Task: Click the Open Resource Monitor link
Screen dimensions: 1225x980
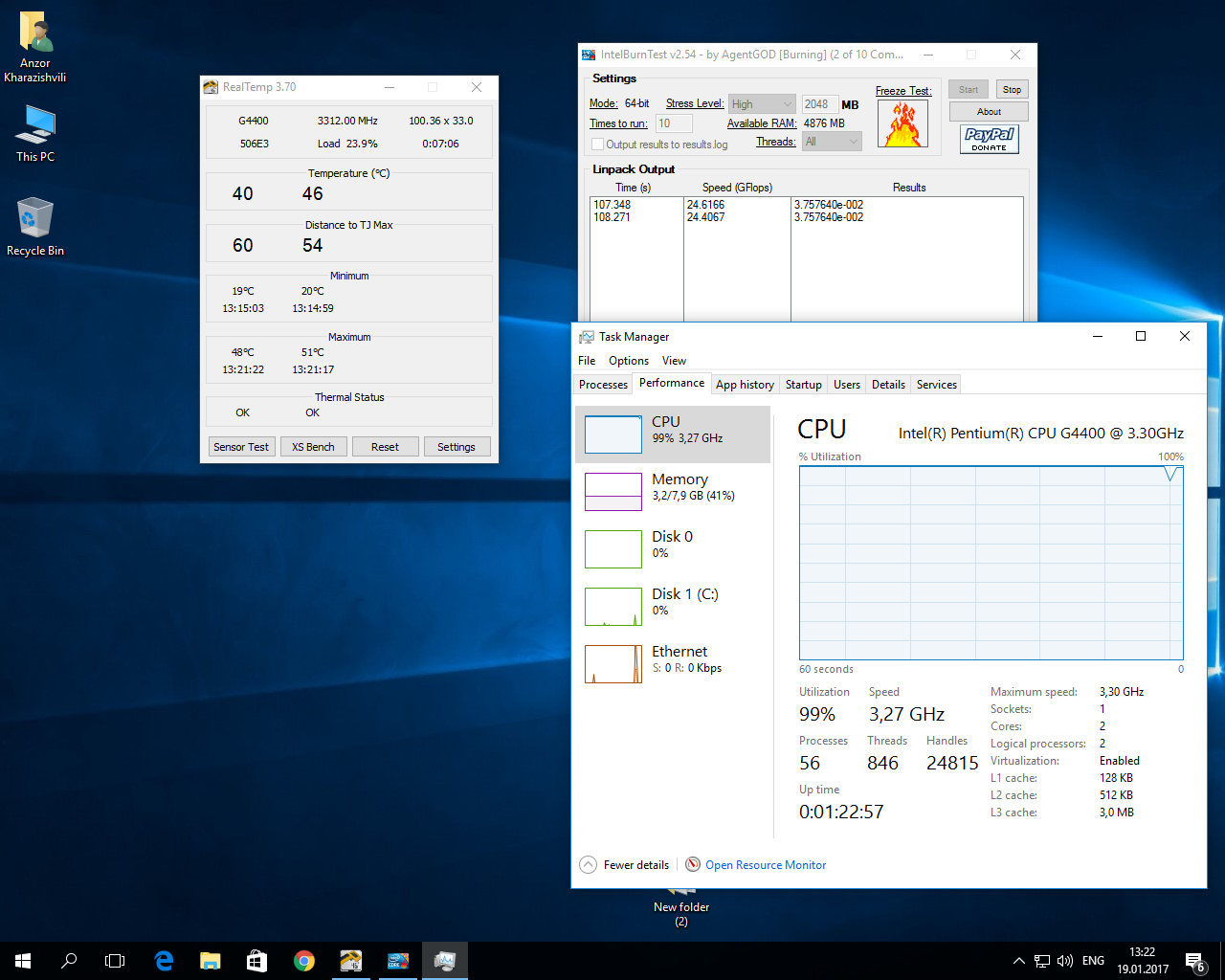Action: (x=766, y=865)
